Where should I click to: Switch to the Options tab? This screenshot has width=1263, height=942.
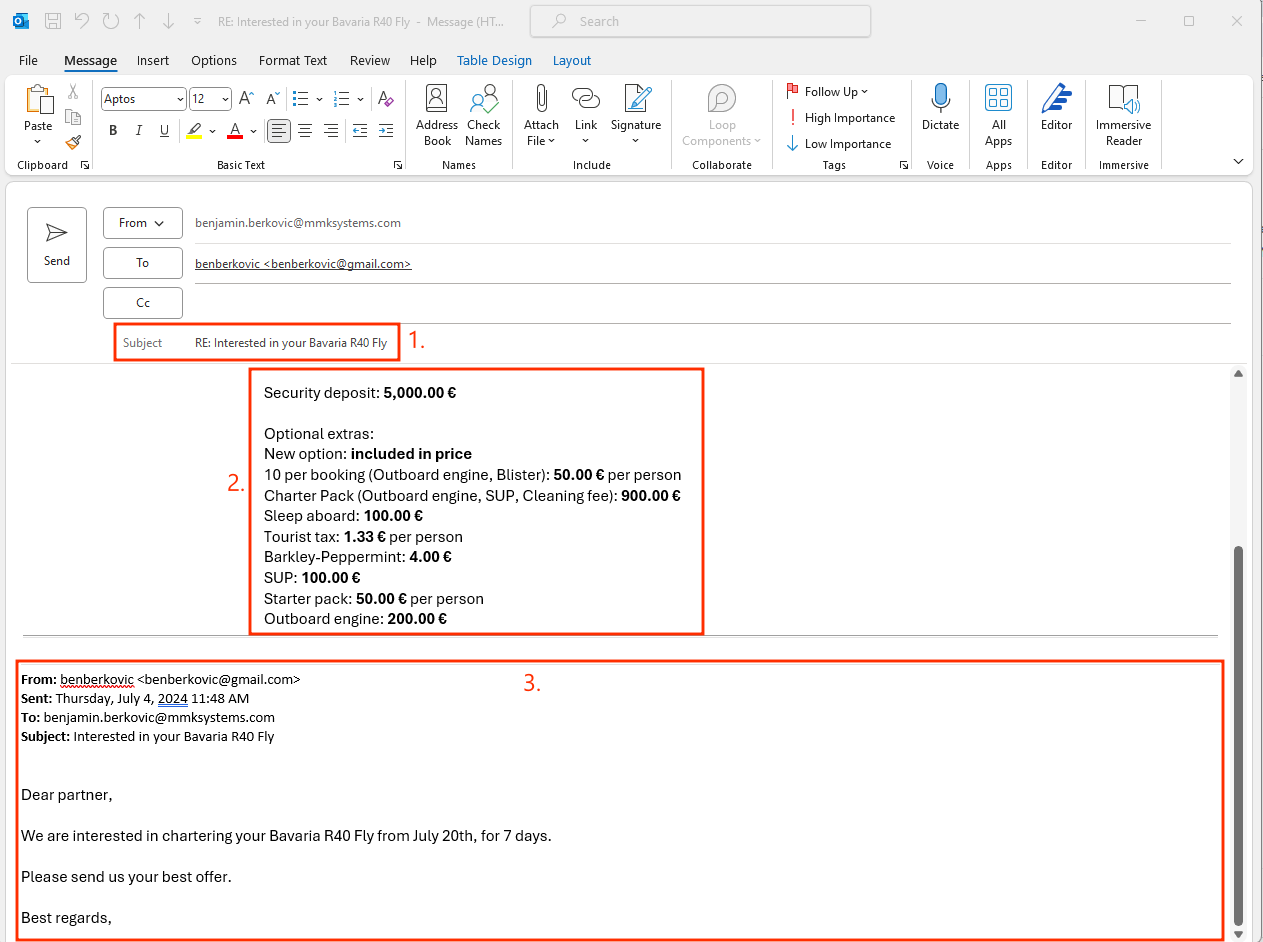click(x=214, y=61)
